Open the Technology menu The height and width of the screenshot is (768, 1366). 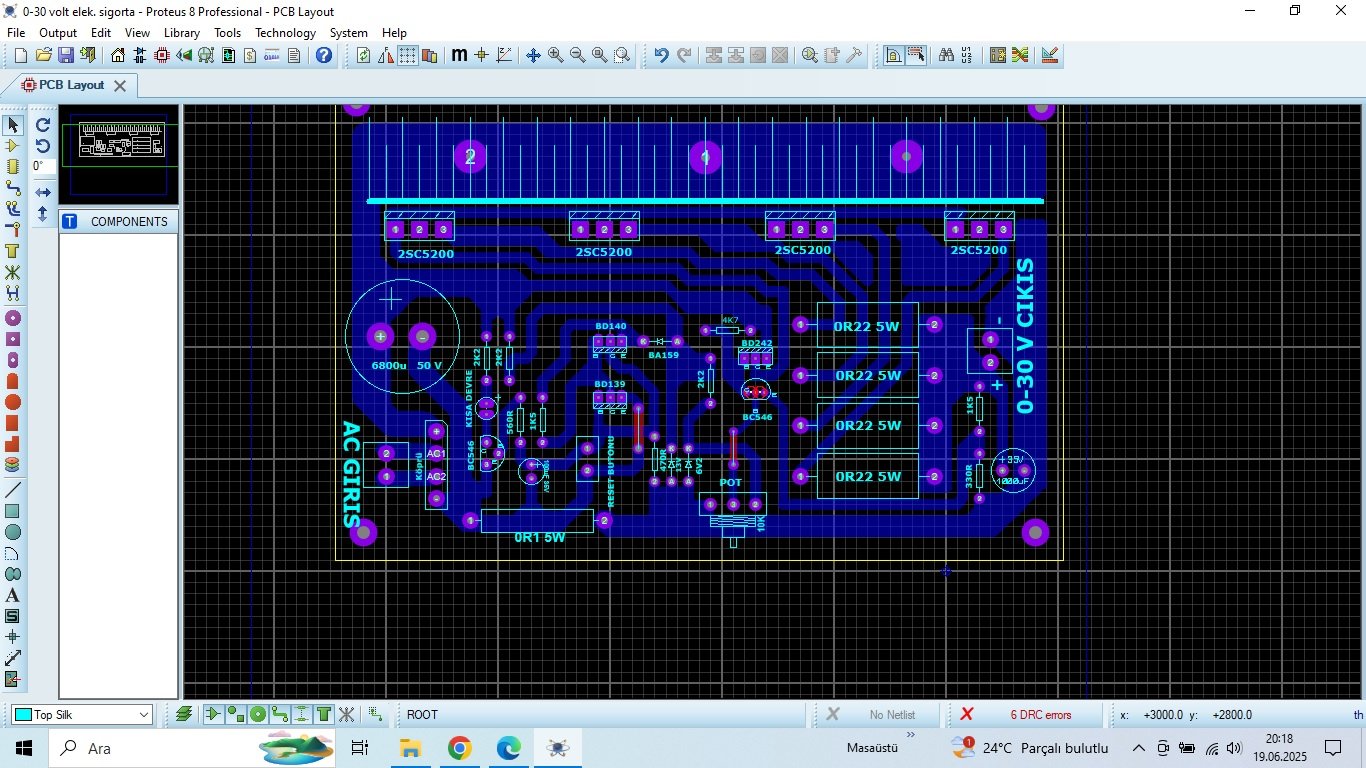285,33
